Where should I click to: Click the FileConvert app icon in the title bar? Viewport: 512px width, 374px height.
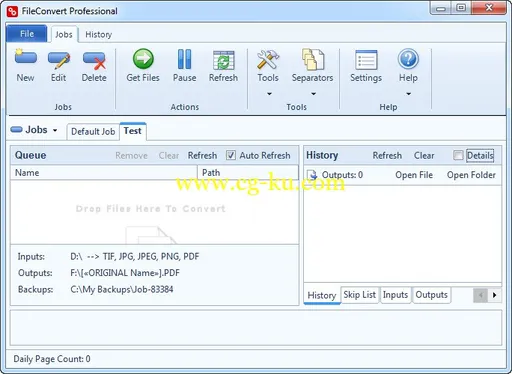pyautogui.click(x=12, y=12)
